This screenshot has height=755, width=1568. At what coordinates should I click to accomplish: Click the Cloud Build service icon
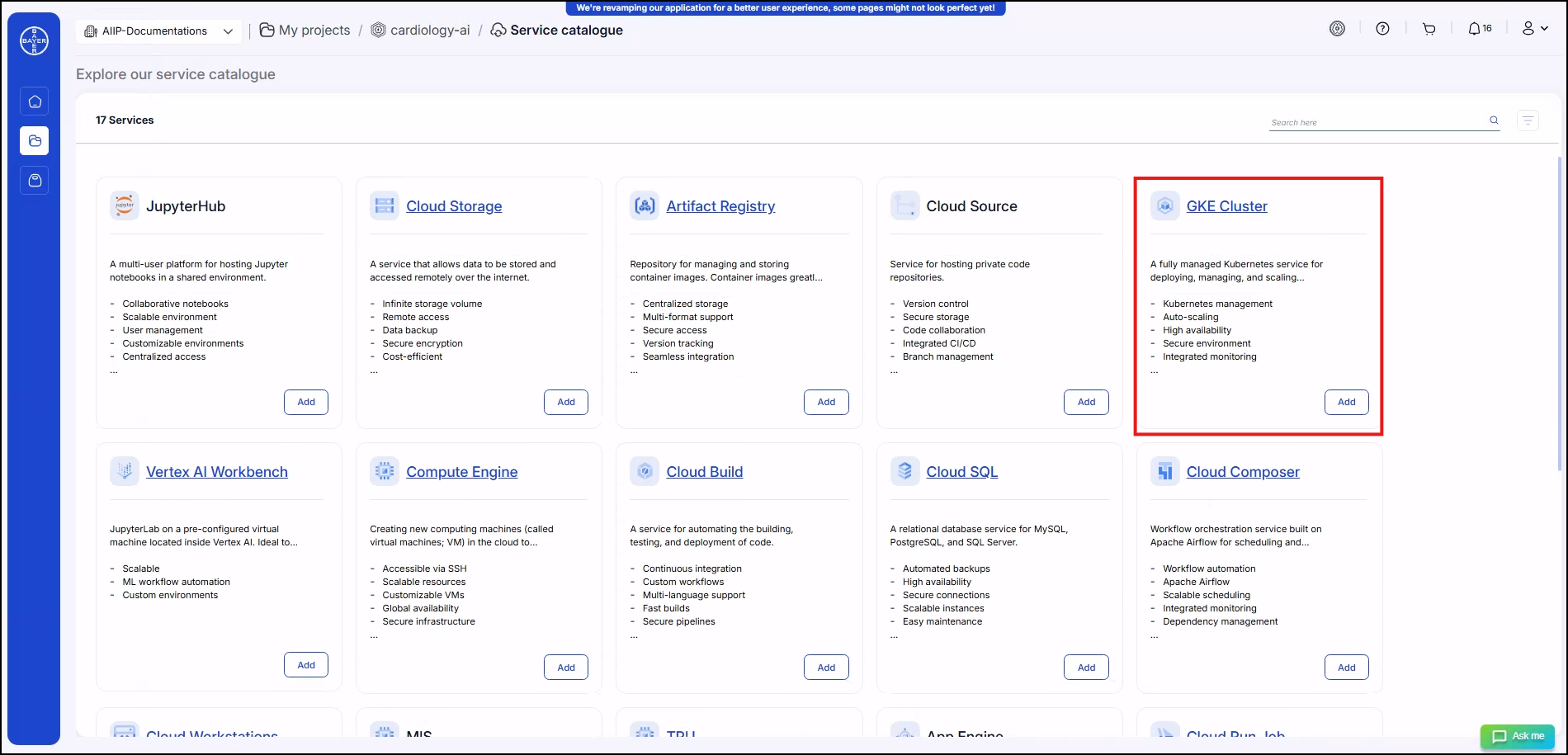[x=645, y=471]
